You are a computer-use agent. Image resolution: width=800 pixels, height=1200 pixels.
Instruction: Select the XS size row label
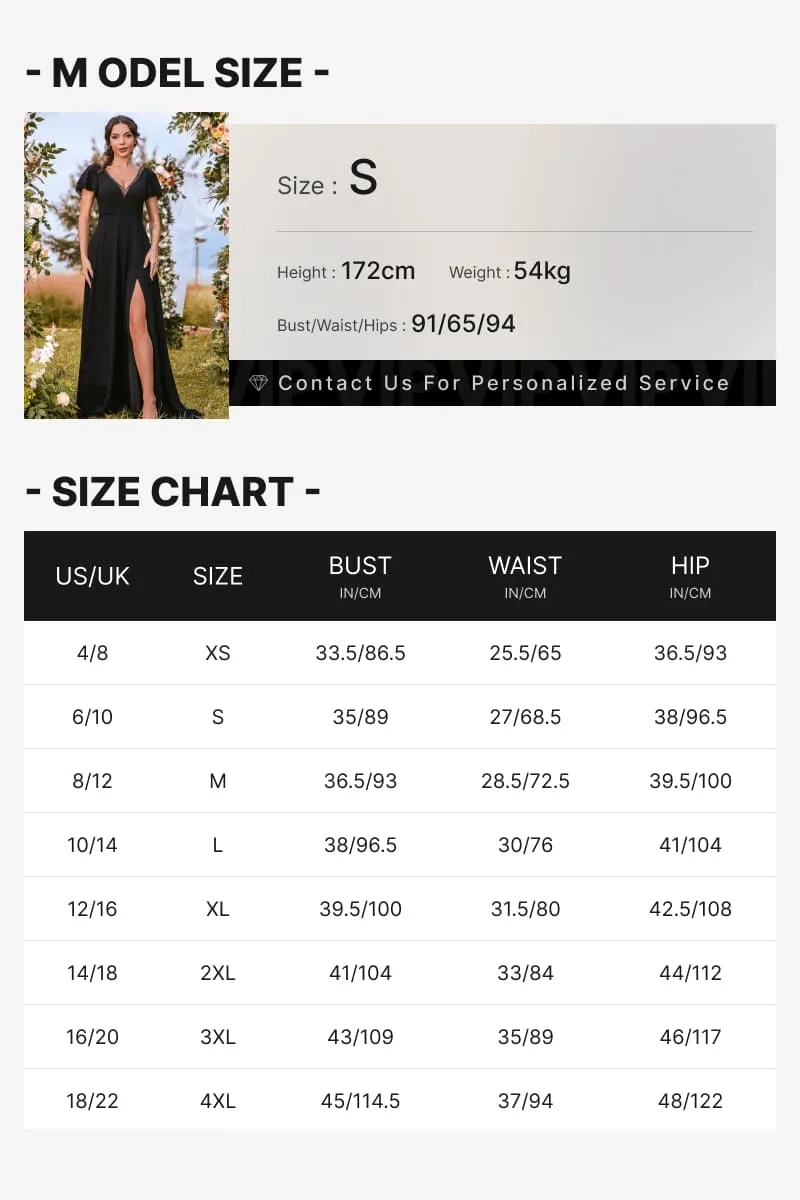point(218,653)
